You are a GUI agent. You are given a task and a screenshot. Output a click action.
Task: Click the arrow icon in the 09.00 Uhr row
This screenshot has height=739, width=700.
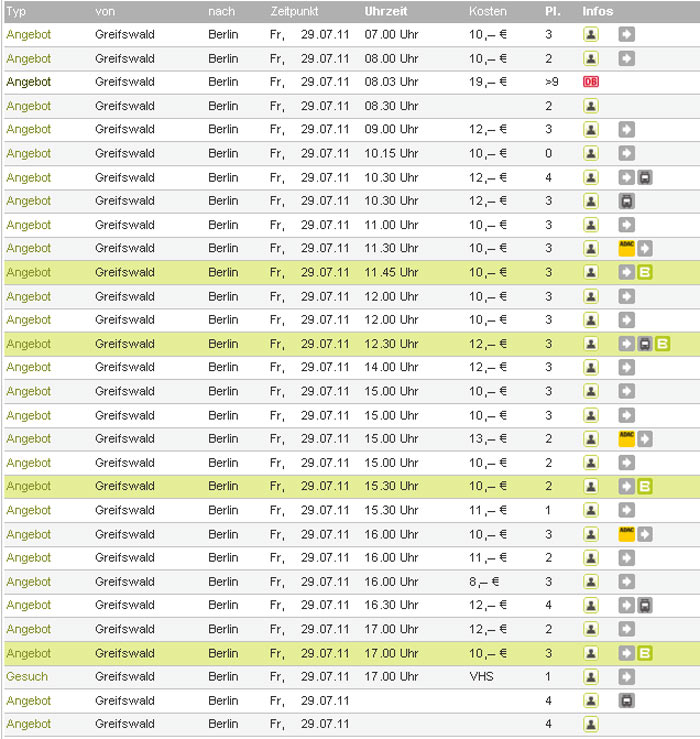[x=626, y=129]
